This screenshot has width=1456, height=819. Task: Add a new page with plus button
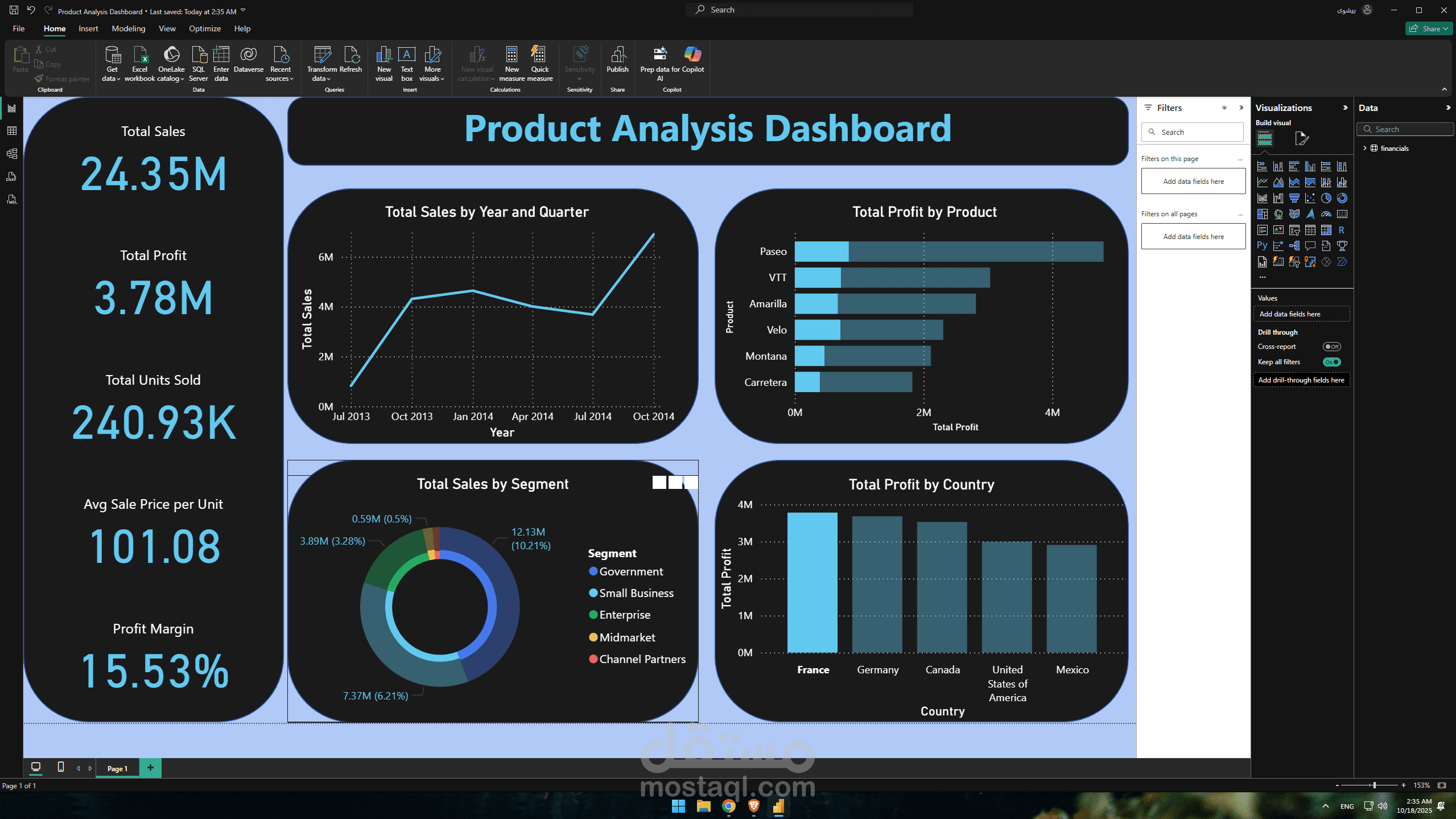pos(150,767)
